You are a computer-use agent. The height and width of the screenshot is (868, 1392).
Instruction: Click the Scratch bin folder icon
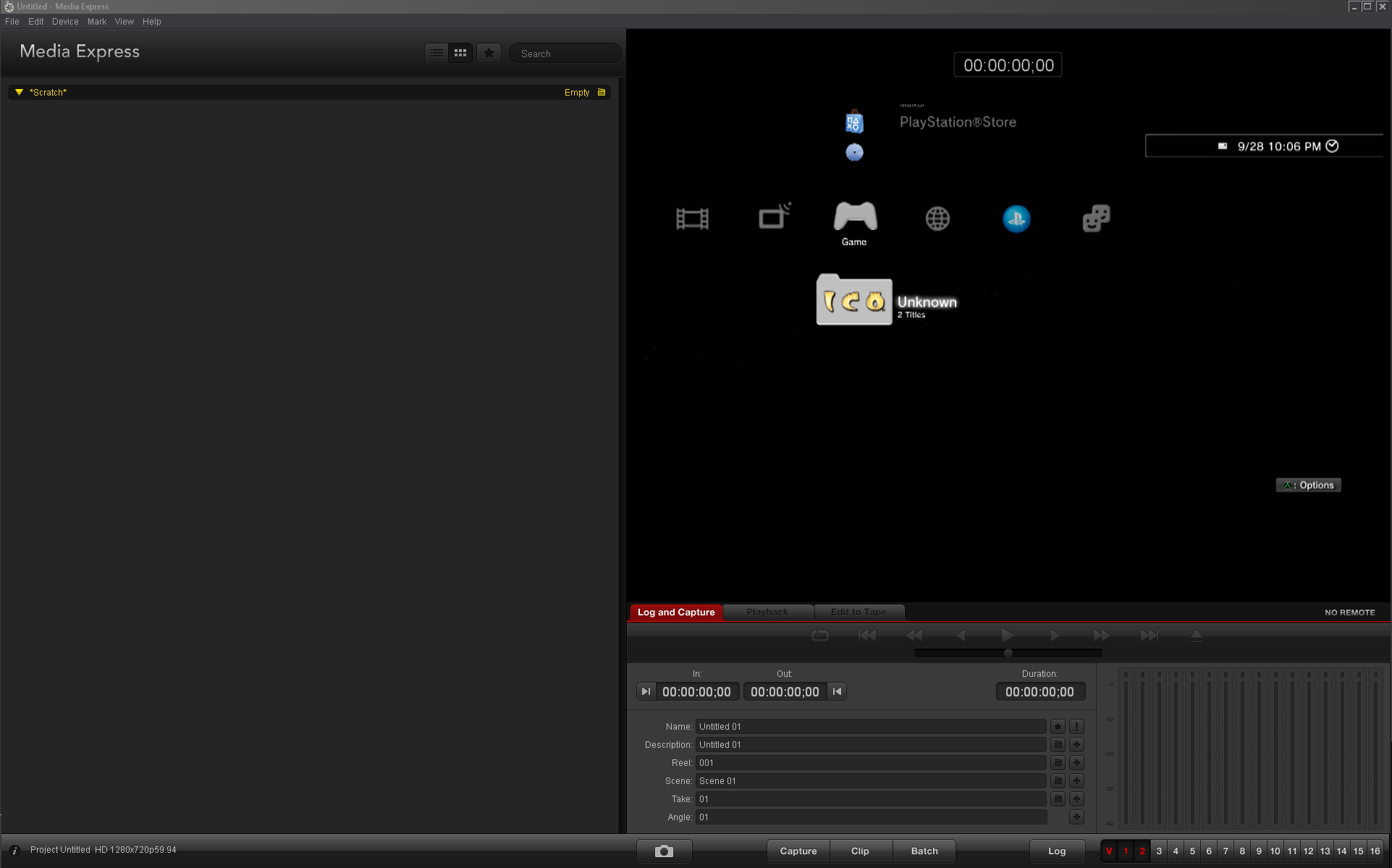[x=602, y=93]
